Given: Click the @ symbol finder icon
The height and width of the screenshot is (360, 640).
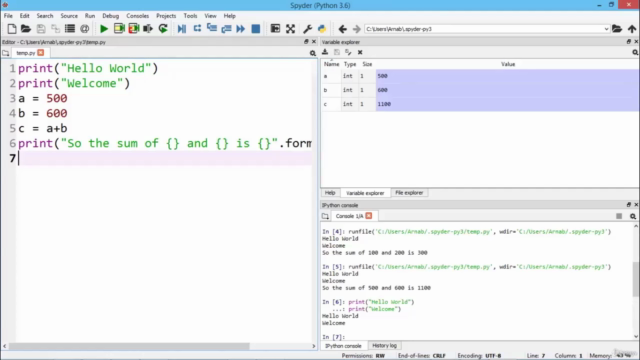Looking at the screenshot, I should click(84, 29).
